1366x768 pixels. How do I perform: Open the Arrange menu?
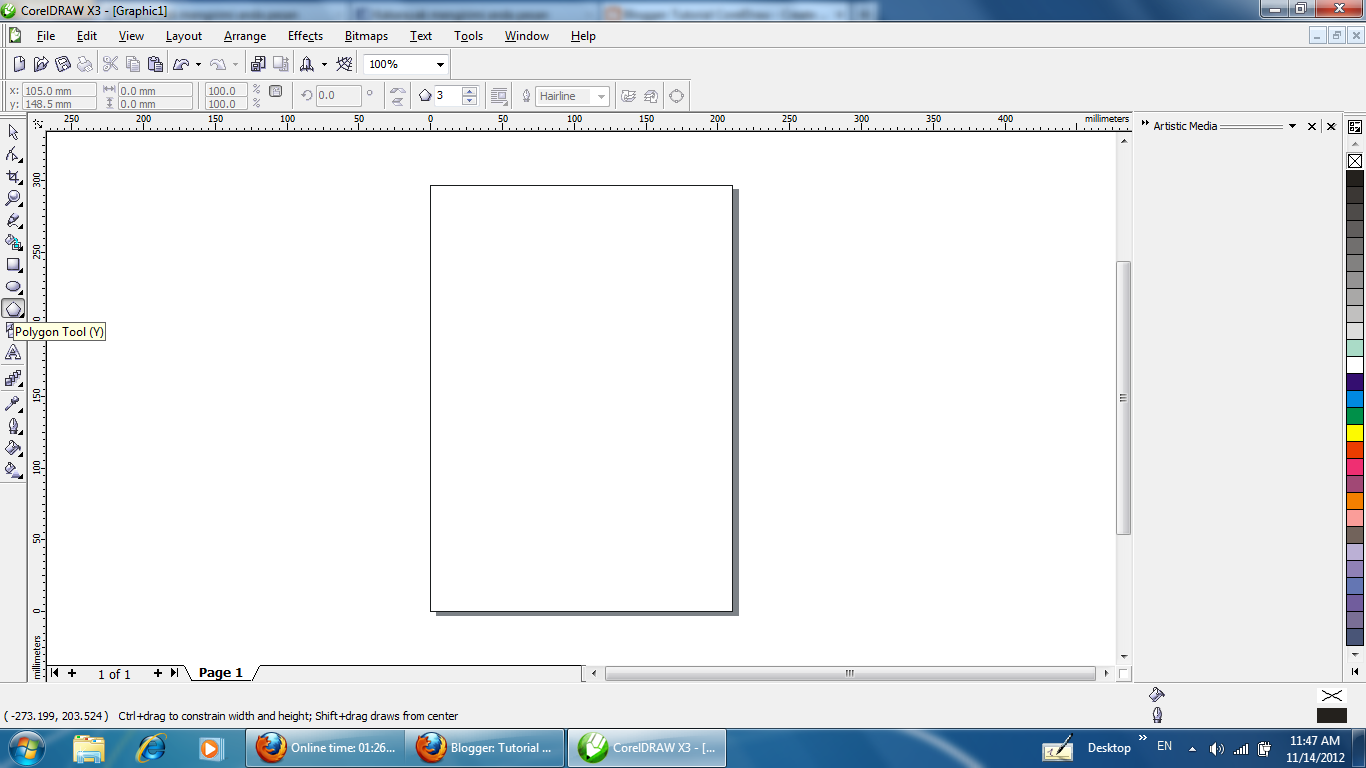coord(245,36)
